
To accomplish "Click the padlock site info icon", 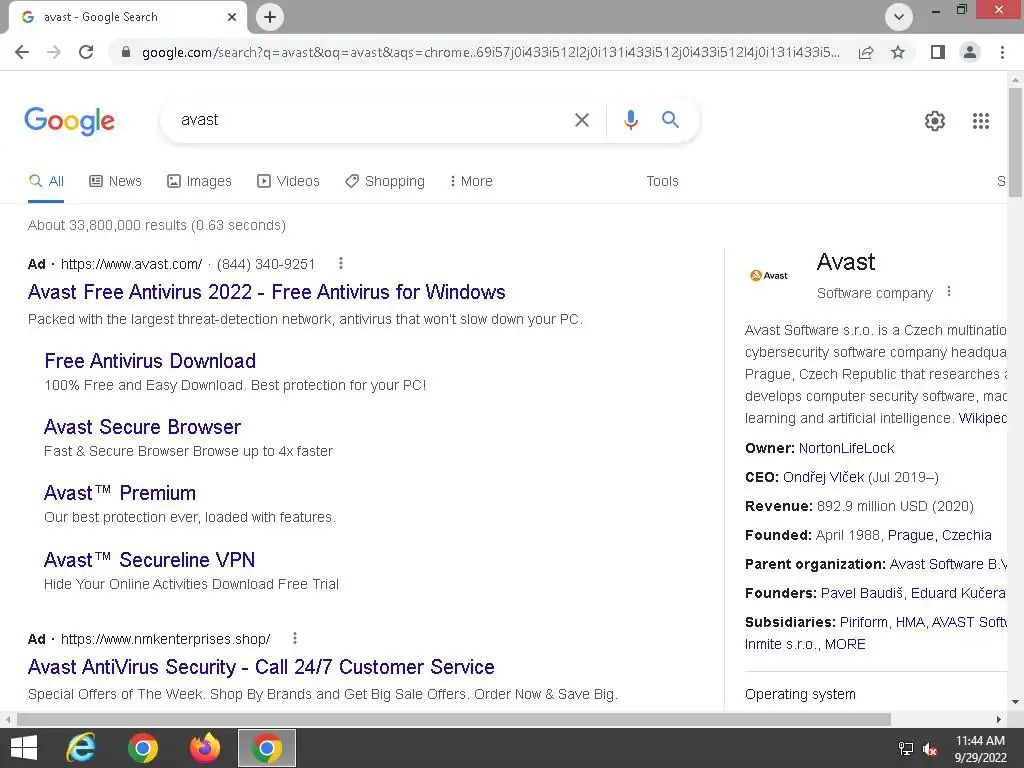I will pos(126,52).
